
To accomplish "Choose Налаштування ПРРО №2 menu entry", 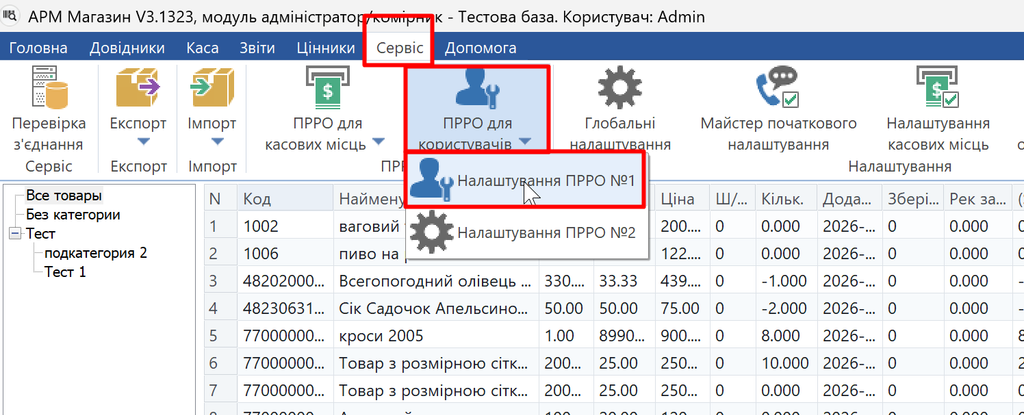I will [x=526, y=232].
